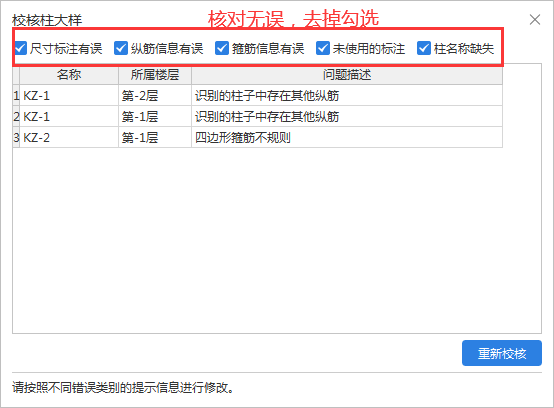Click the 名称 column header
The height and width of the screenshot is (408, 554).
(x=69, y=75)
